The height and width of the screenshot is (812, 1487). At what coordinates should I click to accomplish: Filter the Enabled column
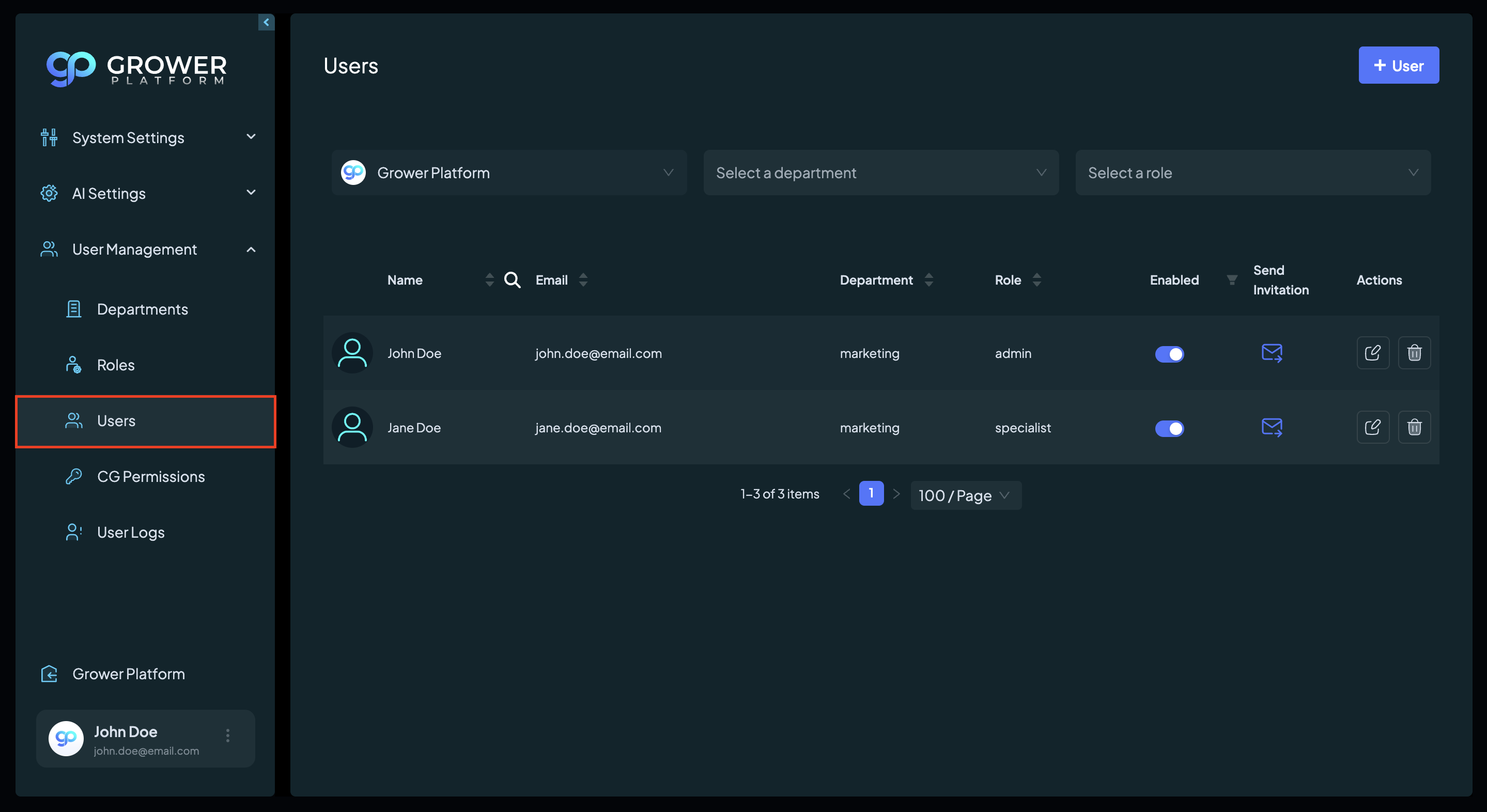point(1232,280)
